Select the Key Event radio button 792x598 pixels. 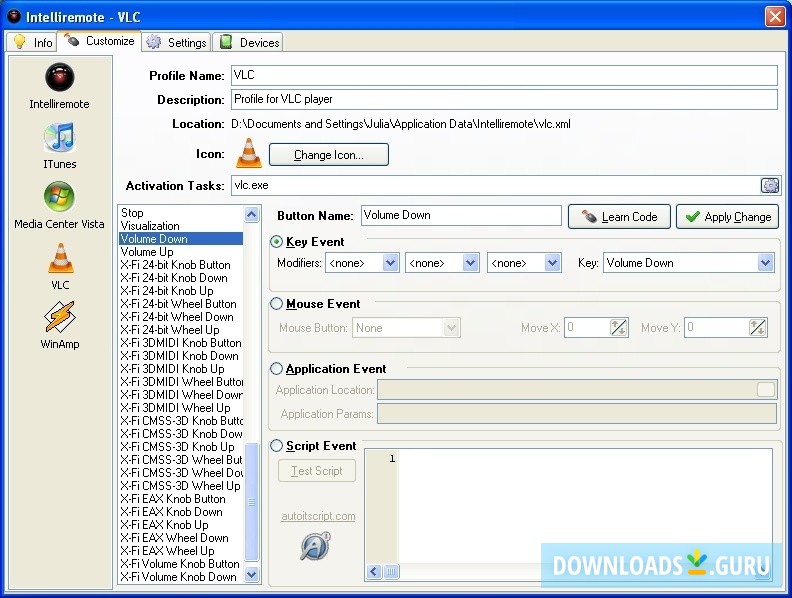[276, 242]
